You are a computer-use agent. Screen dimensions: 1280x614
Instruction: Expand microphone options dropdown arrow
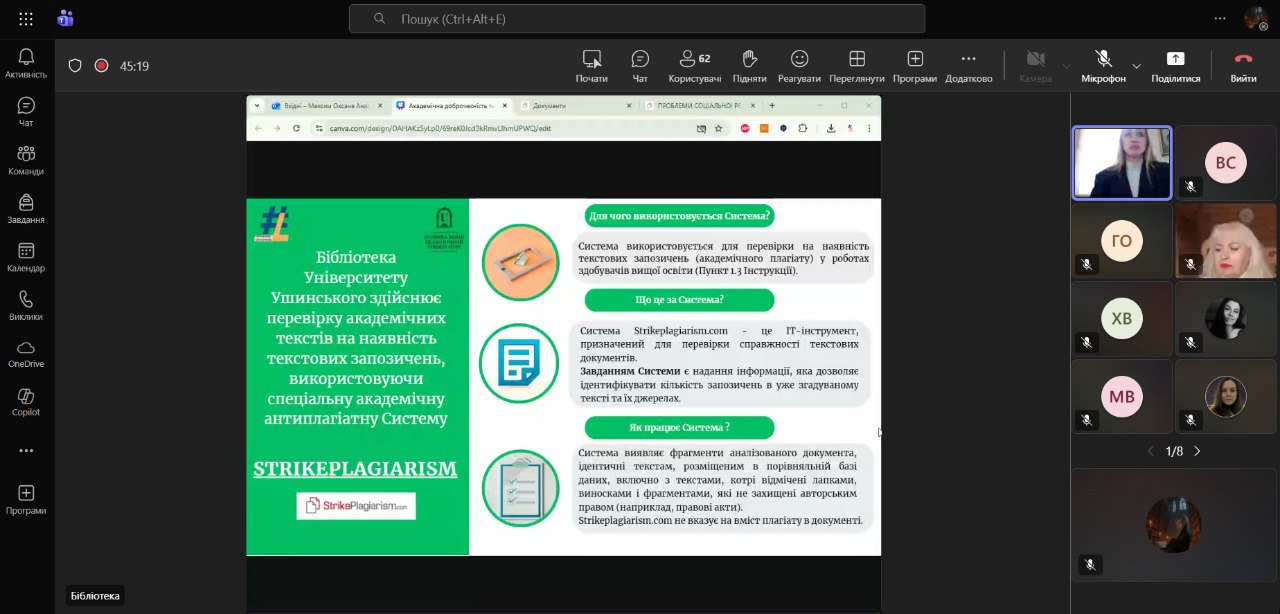tap(1136, 66)
